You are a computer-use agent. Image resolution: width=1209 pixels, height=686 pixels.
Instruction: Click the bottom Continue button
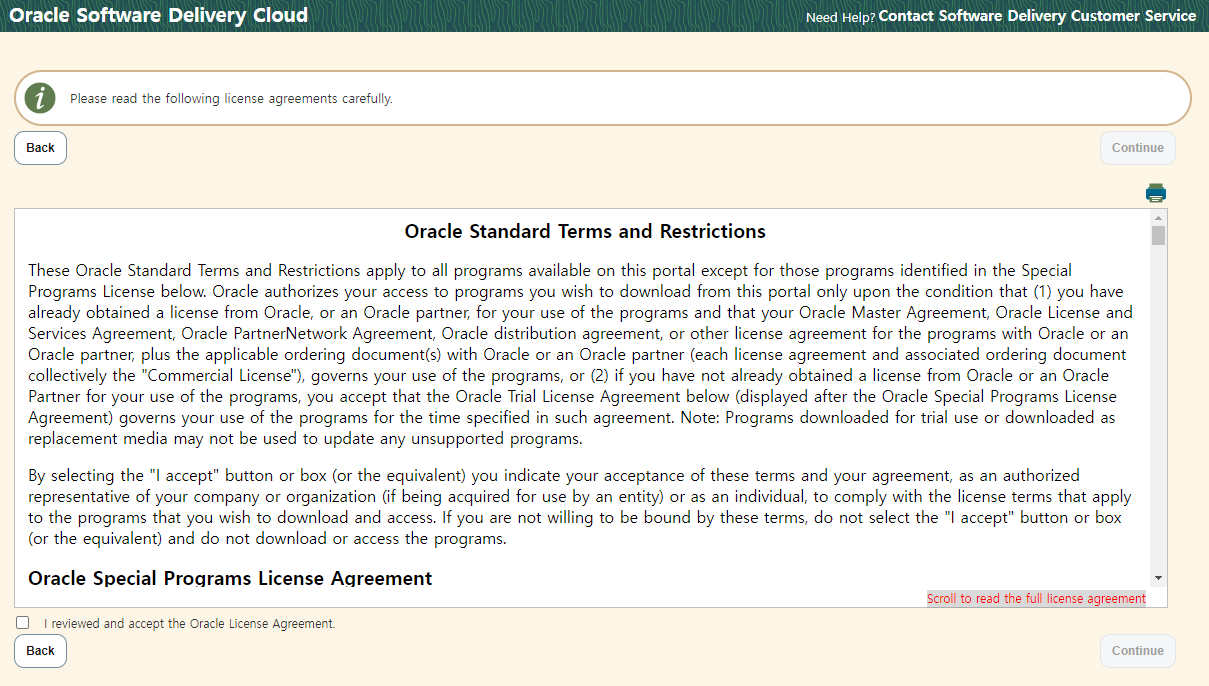click(1138, 651)
